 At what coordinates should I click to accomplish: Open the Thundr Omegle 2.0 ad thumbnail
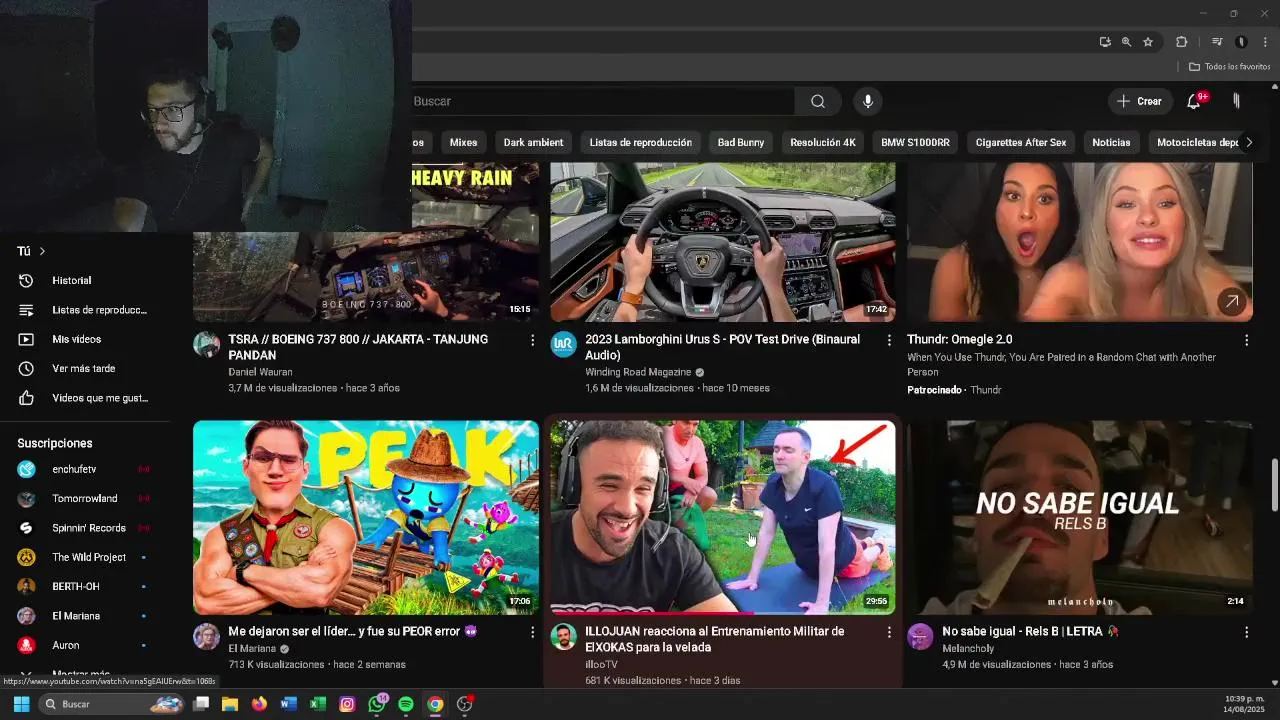pos(1079,242)
